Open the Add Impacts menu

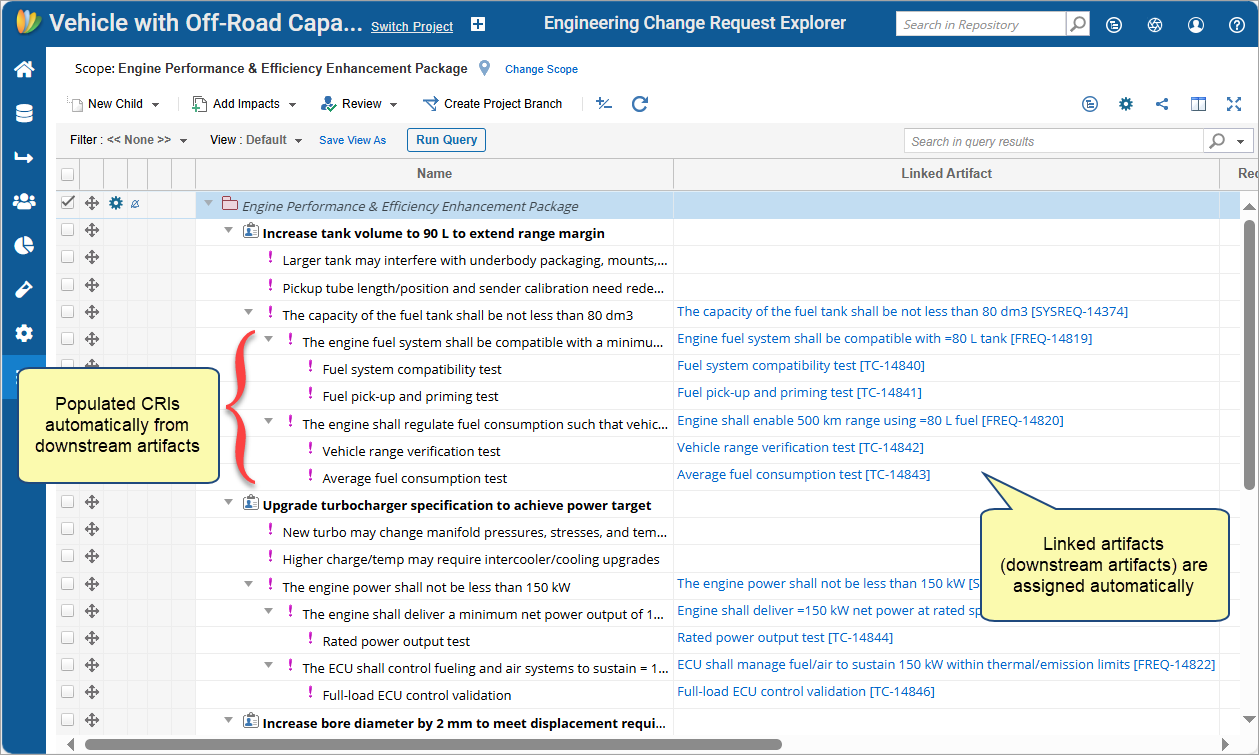245,104
